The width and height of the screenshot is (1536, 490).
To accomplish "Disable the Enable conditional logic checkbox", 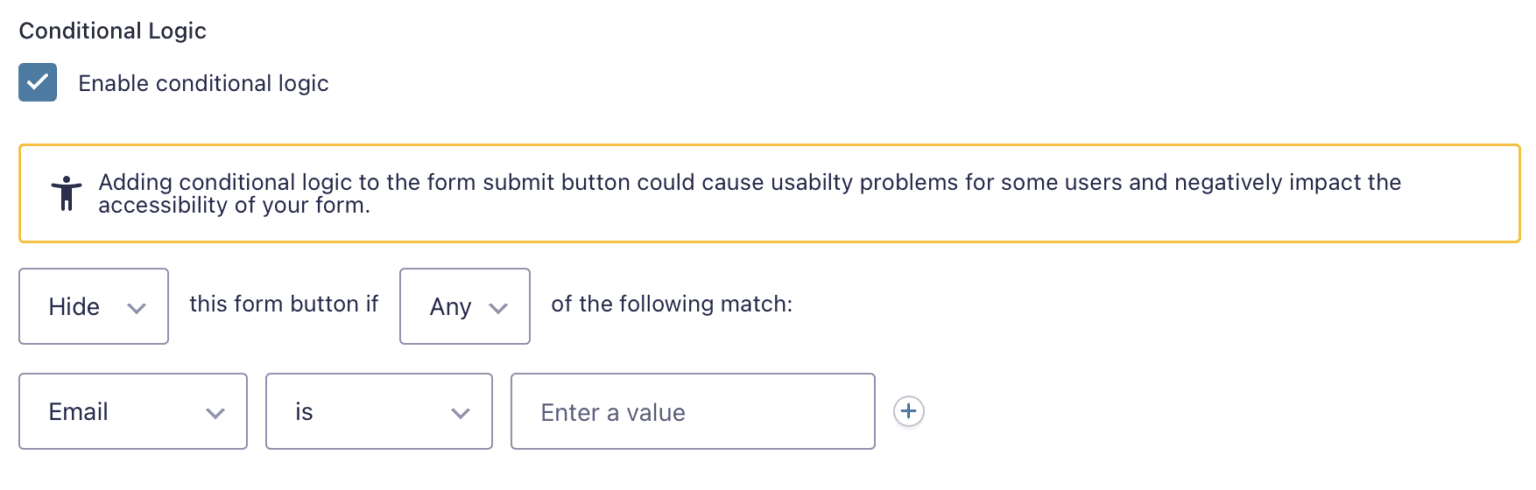I will click(38, 83).
